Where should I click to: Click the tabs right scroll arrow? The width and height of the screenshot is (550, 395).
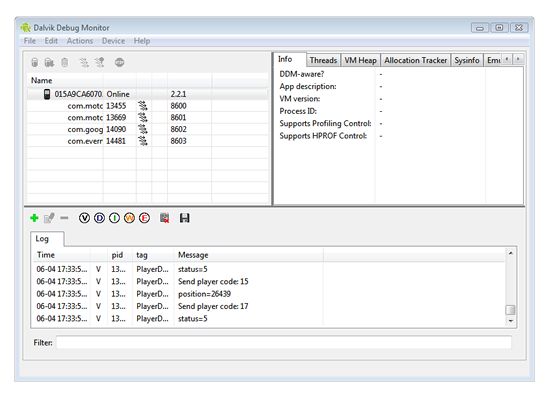[x=518, y=59]
